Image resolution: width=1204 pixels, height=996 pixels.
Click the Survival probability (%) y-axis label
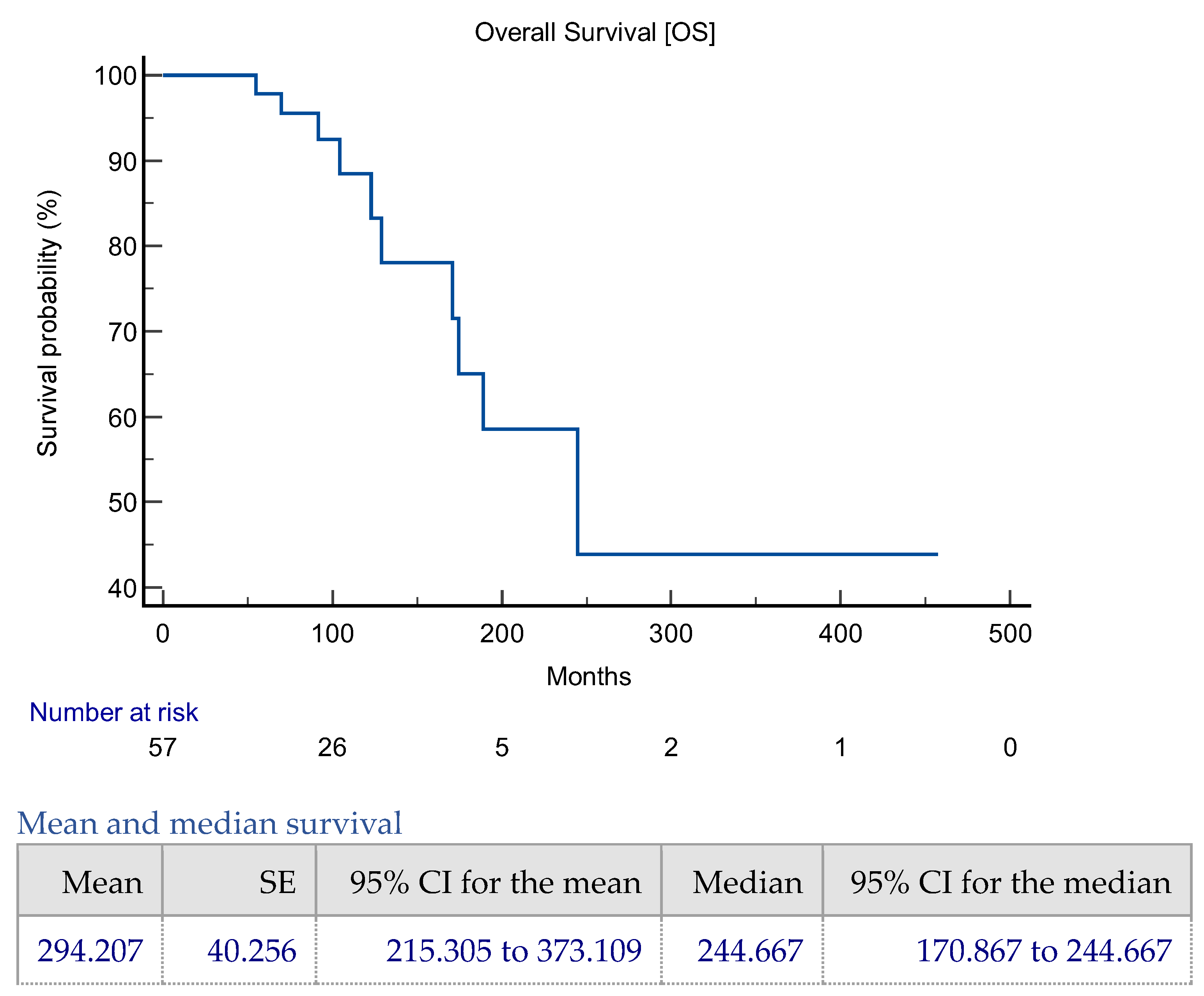(48, 323)
